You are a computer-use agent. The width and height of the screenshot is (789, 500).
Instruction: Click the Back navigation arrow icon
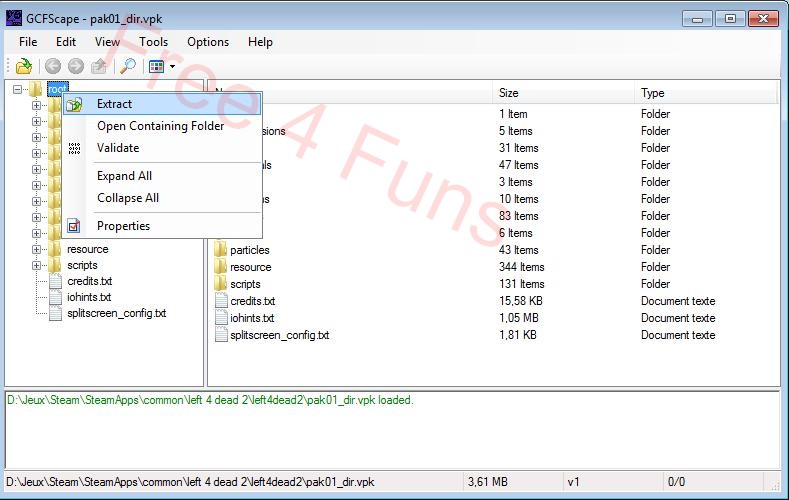53,67
